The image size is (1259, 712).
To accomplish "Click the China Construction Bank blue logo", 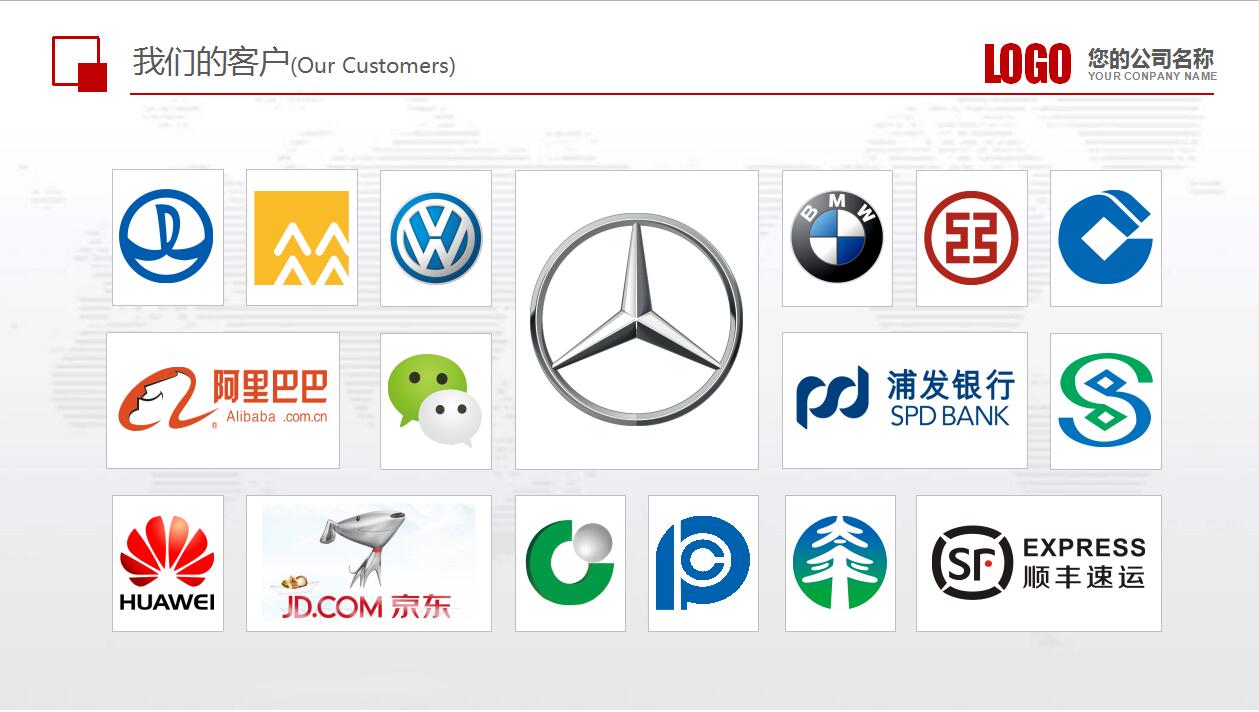I will click(1105, 238).
